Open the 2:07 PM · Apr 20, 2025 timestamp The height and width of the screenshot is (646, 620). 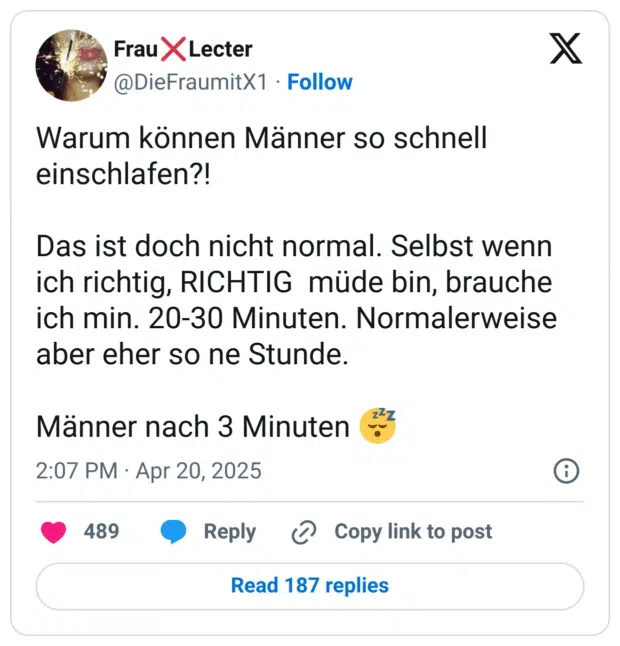[x=149, y=471]
